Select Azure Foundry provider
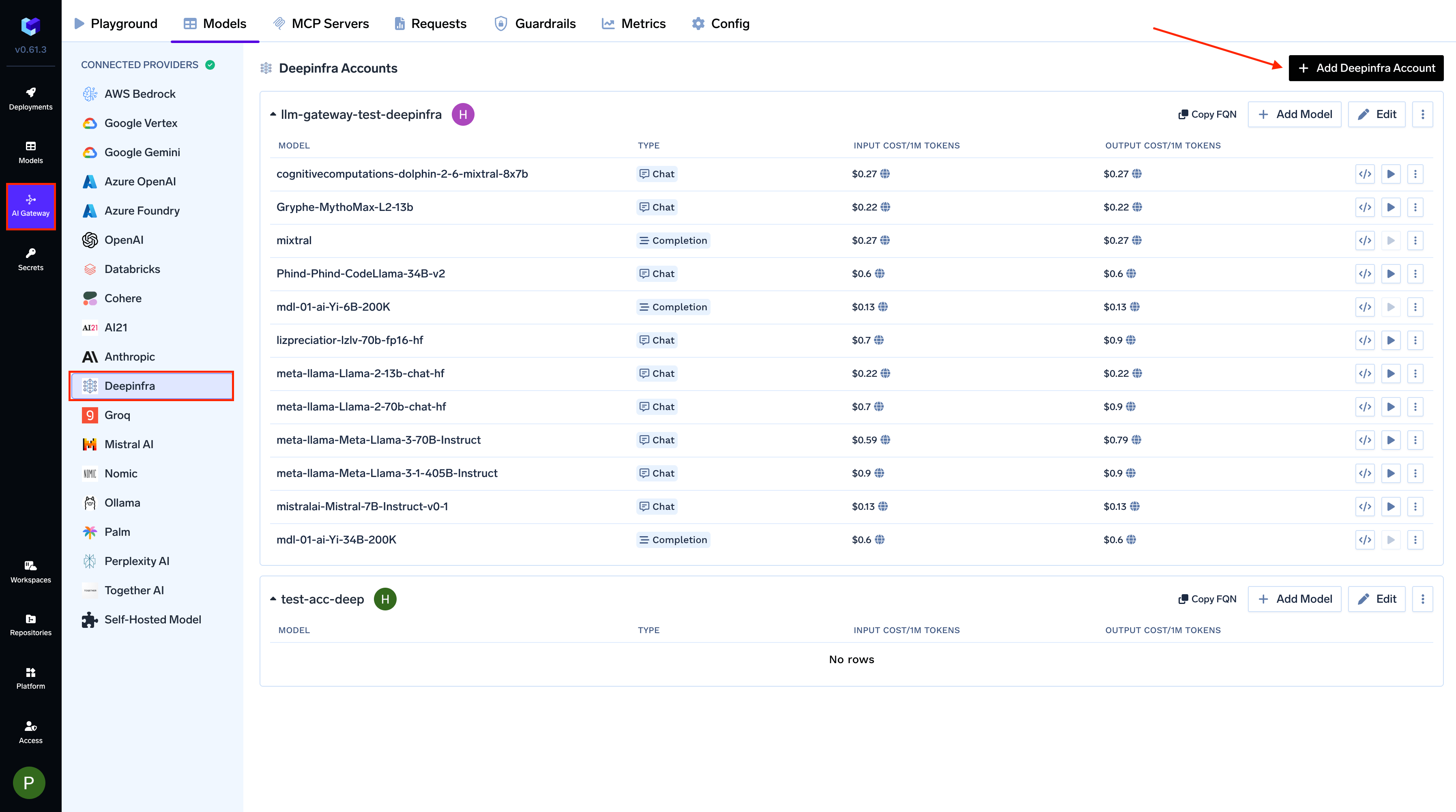Viewport: 1456px width, 812px height. (x=152, y=211)
